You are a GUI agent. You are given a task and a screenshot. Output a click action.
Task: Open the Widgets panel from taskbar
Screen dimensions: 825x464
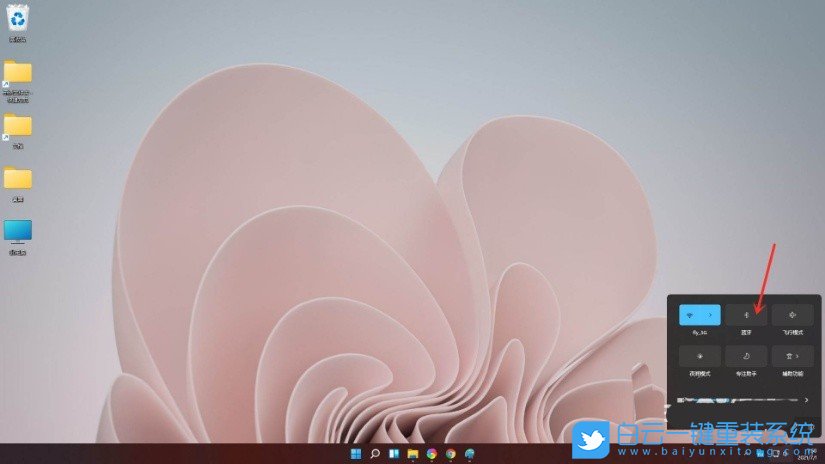(x=394, y=453)
